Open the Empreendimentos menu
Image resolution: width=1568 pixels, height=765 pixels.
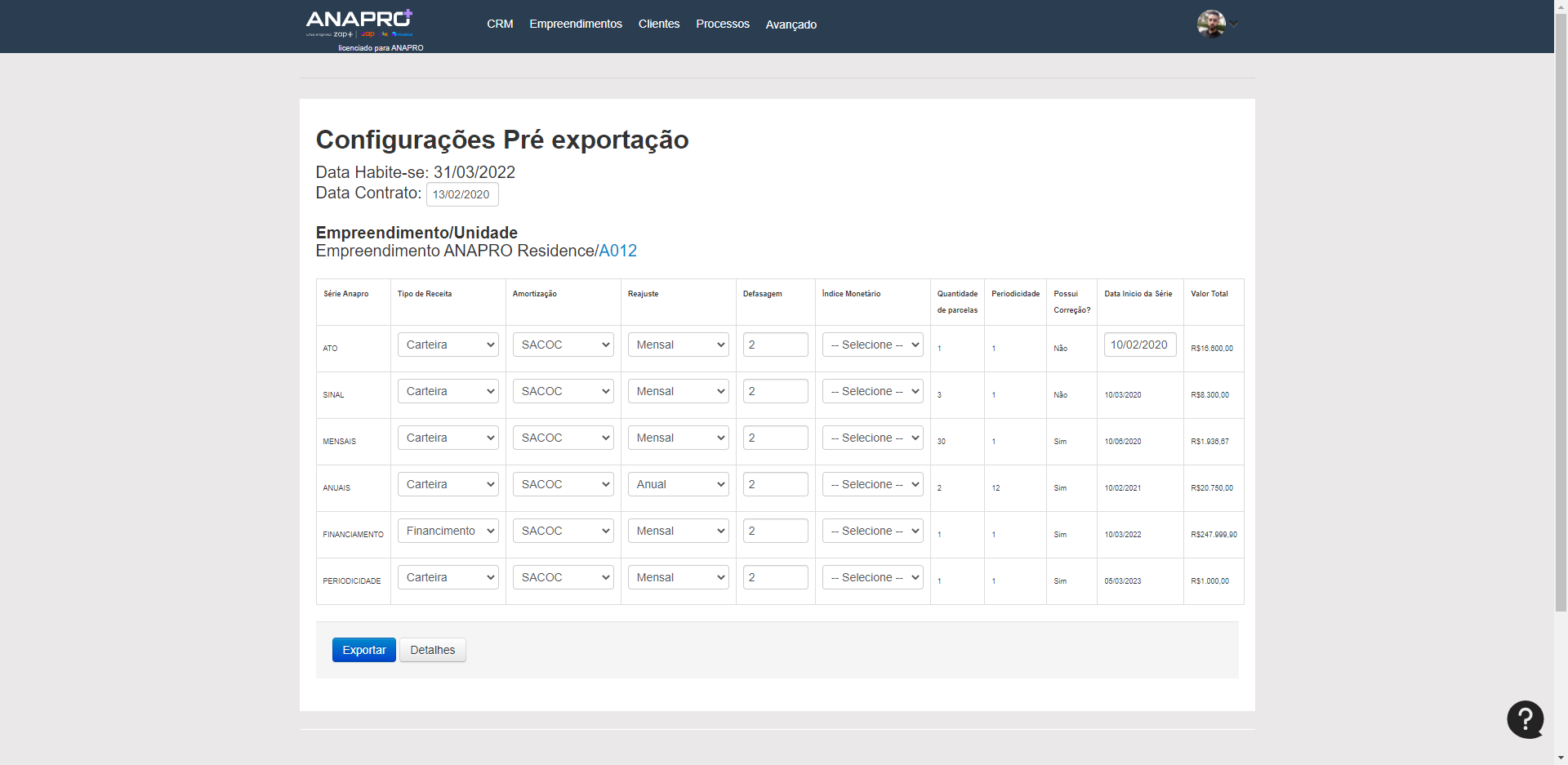coord(575,24)
